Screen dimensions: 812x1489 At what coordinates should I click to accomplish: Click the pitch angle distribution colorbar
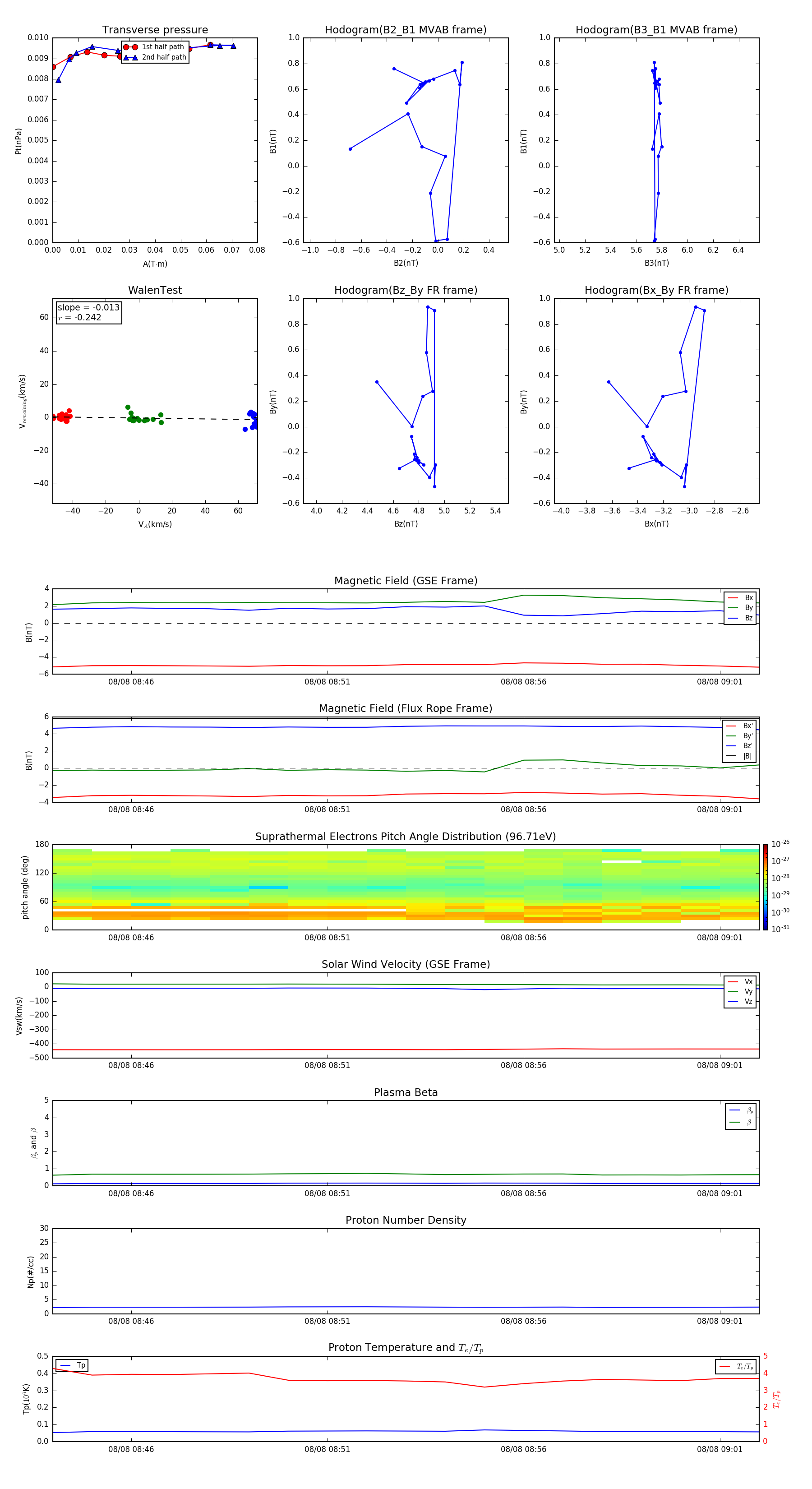(x=765, y=887)
